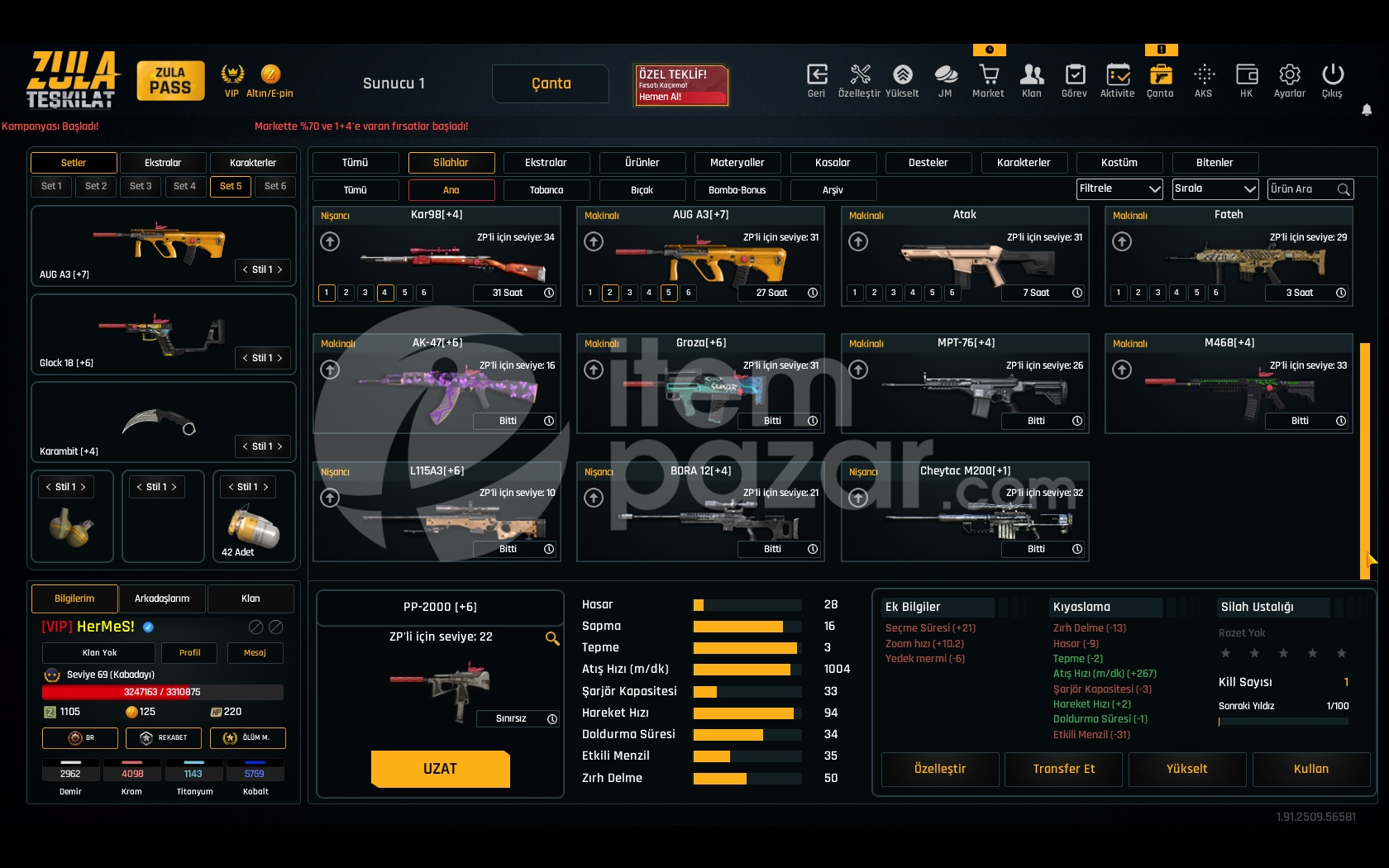
Task: Open the Filtrele dropdown
Action: 1120,189
